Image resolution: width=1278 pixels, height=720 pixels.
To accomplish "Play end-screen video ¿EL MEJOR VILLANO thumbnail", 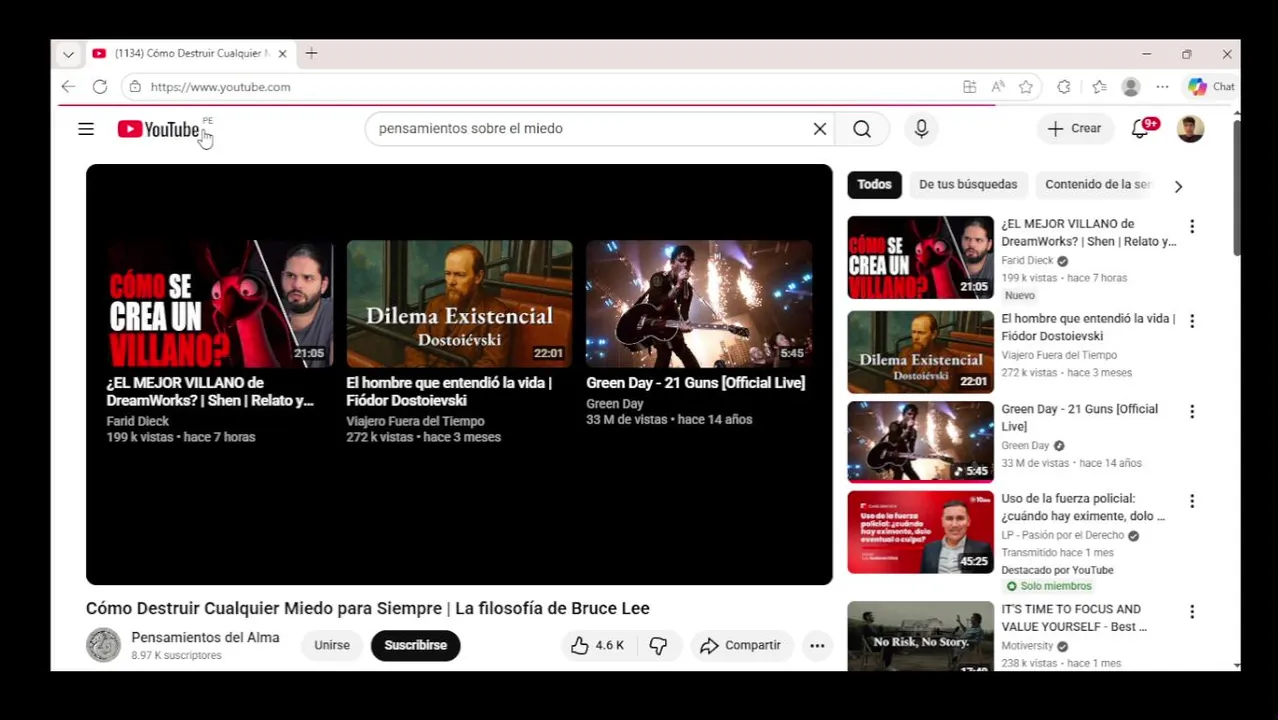I will coord(220,304).
